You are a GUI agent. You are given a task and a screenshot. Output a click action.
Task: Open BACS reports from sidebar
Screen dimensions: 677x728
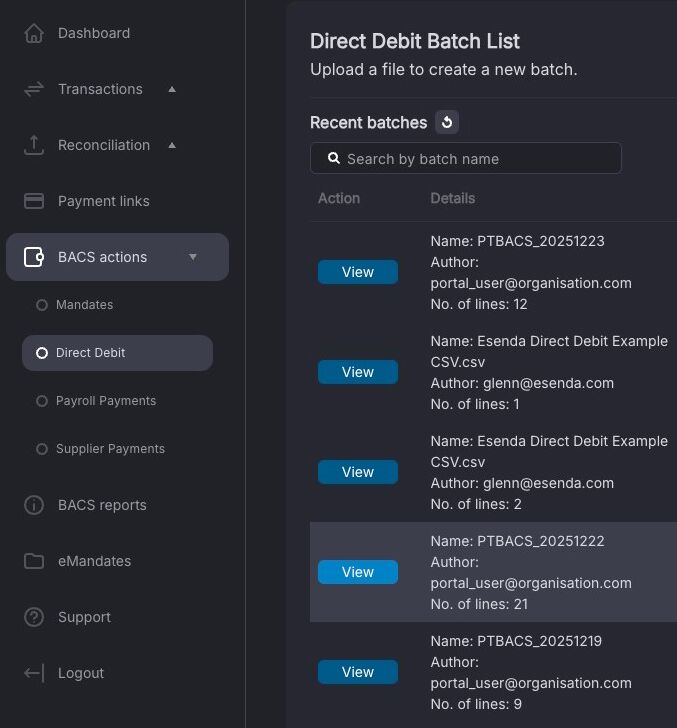point(102,505)
